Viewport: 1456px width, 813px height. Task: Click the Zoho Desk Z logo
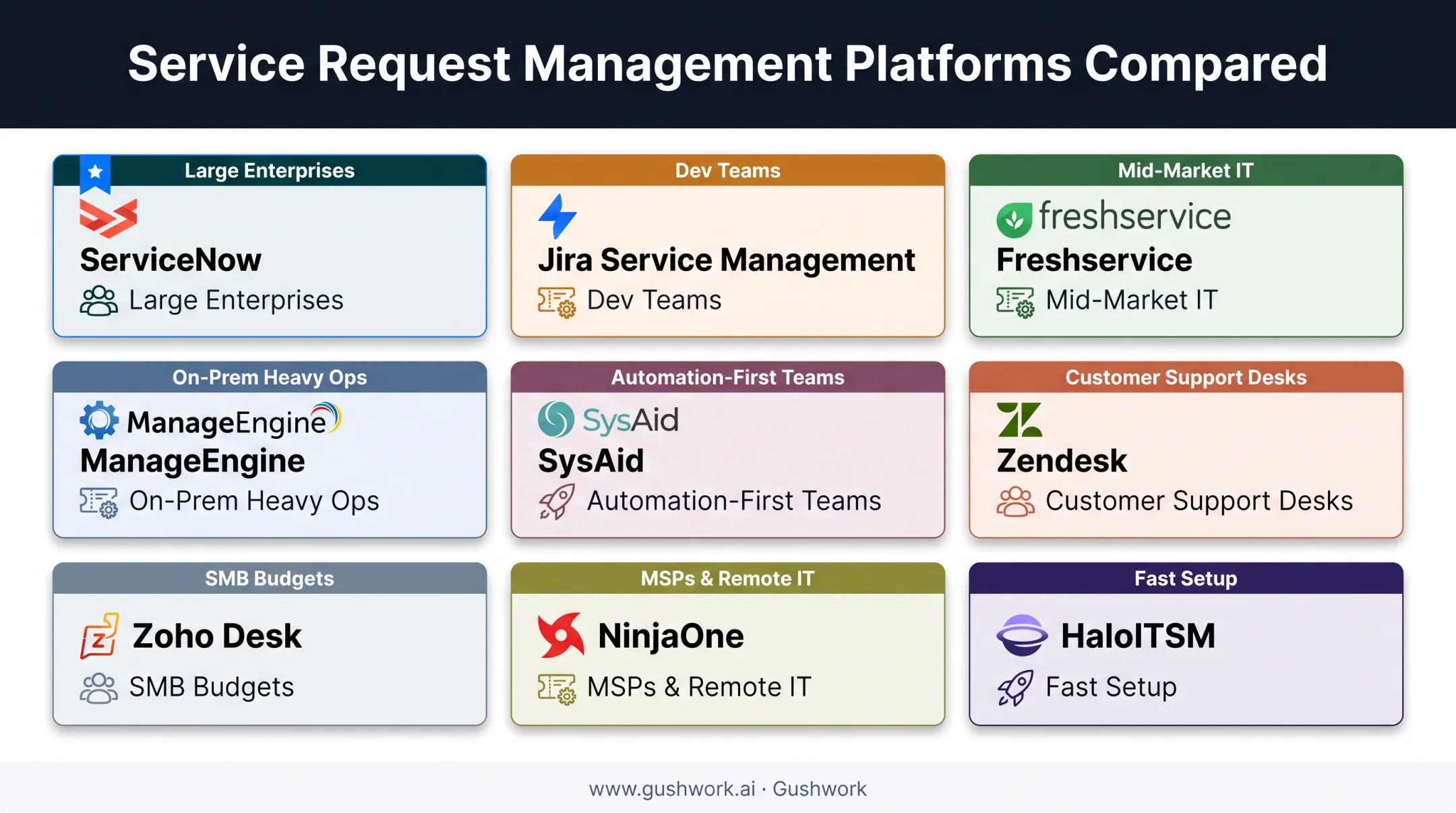[100, 635]
